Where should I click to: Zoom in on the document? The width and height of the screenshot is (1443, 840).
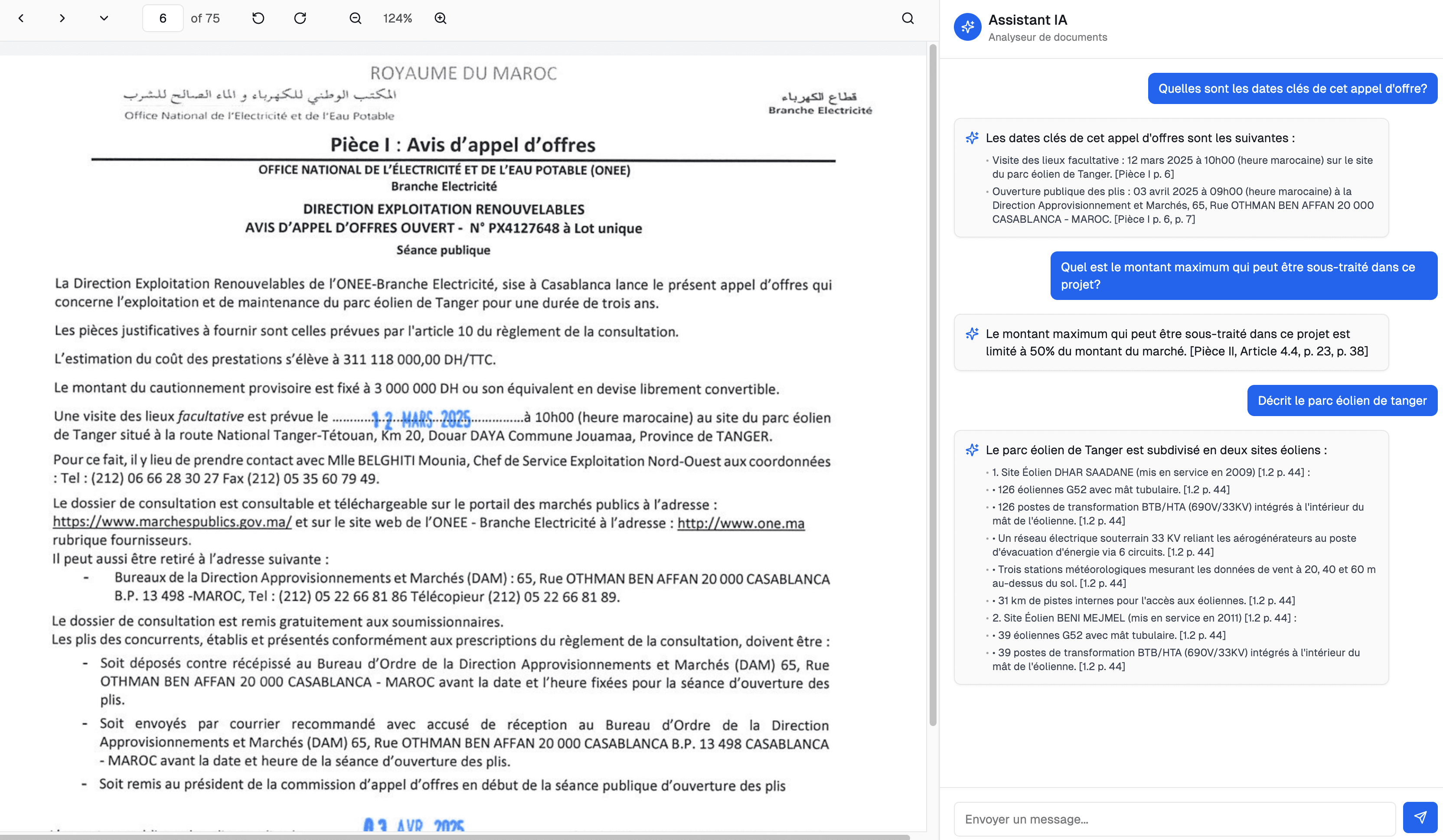coord(441,18)
